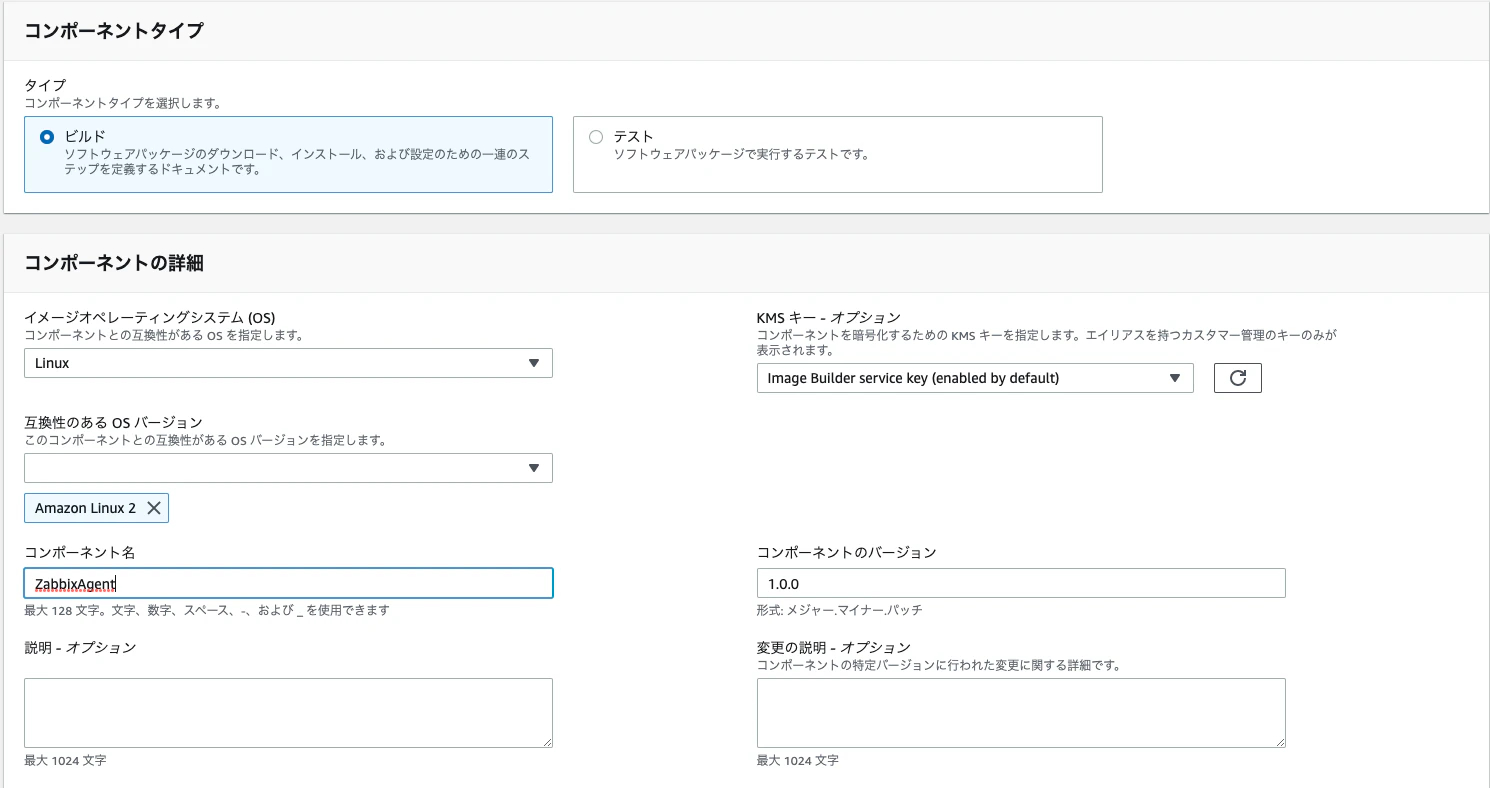
Task: Open the イメージオペレーティングシステム (OS) Linux dropdown
Action: point(288,363)
